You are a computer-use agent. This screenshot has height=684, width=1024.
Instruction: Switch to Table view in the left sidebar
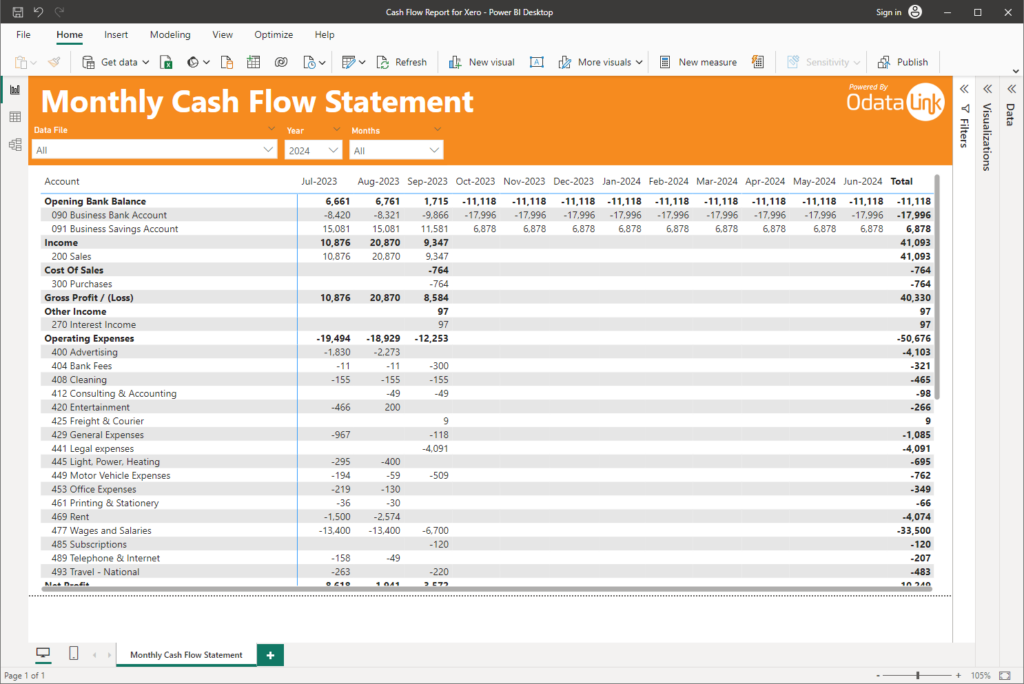(14, 116)
